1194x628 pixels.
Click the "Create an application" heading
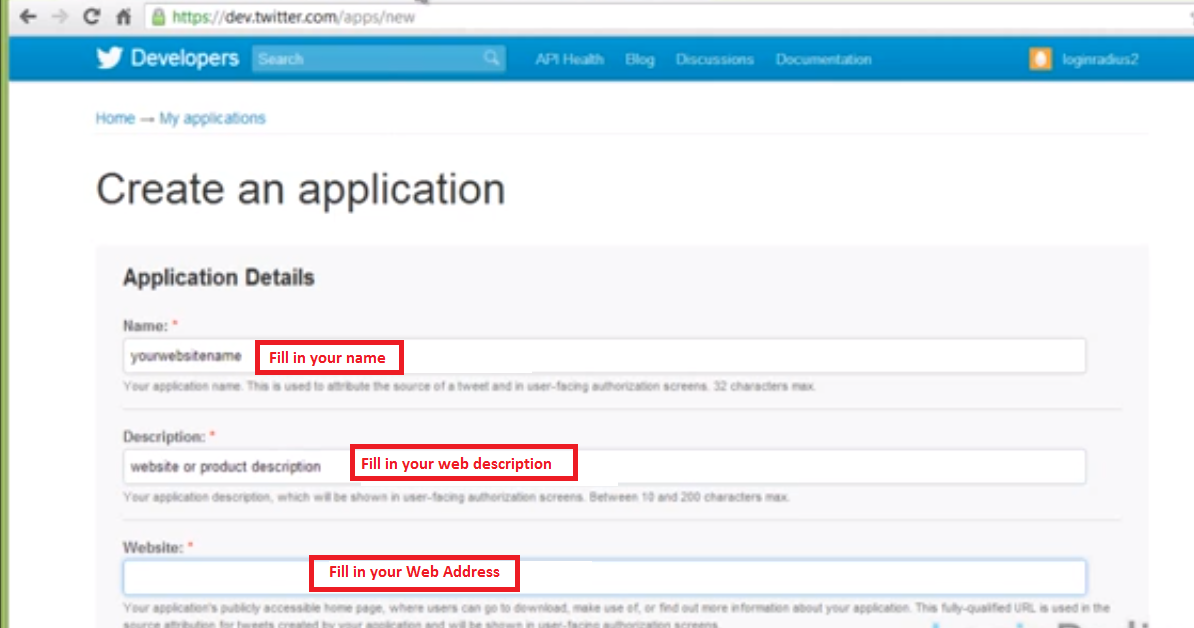[x=301, y=190]
